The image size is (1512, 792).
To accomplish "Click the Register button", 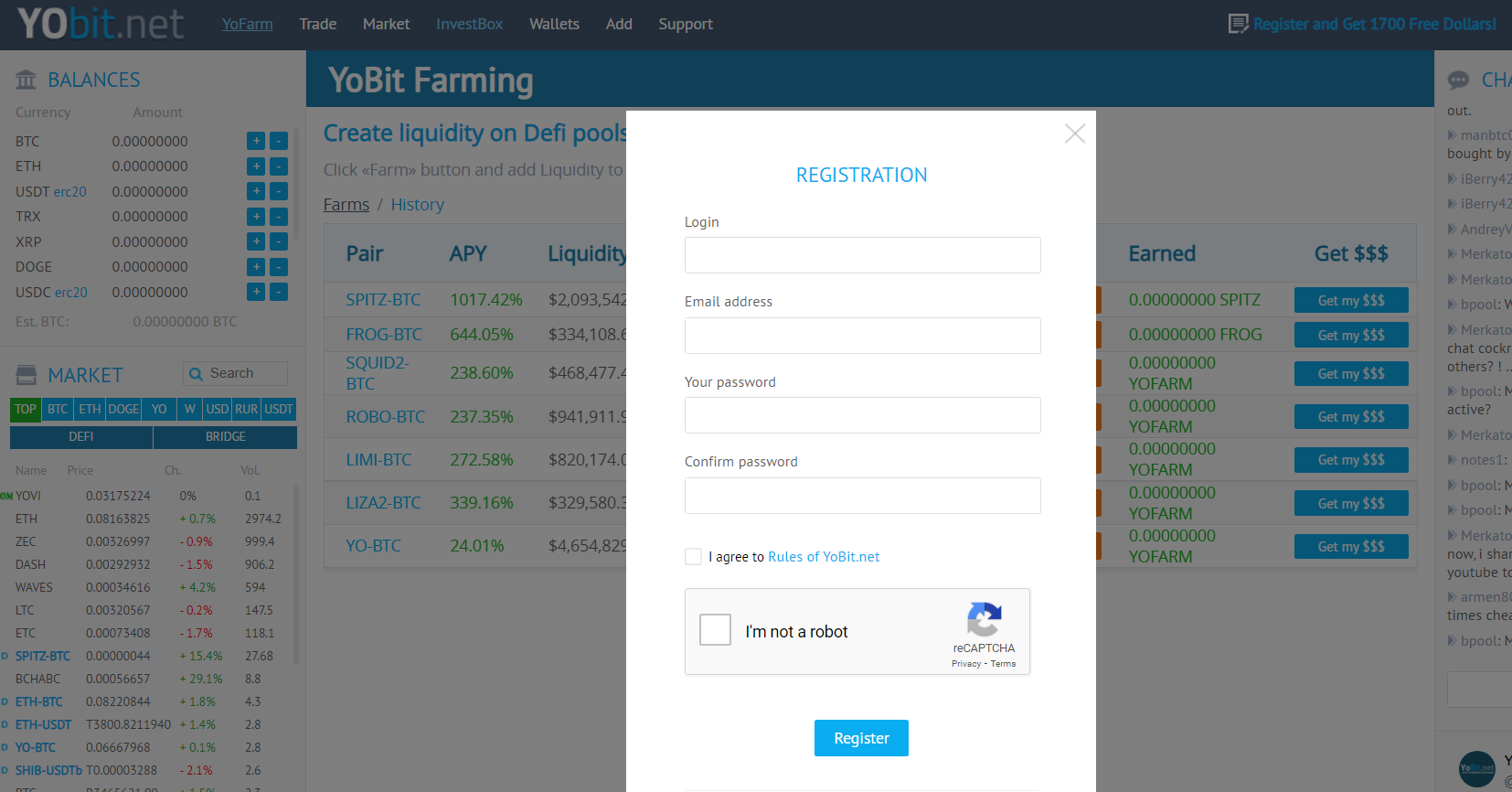I will 861,738.
